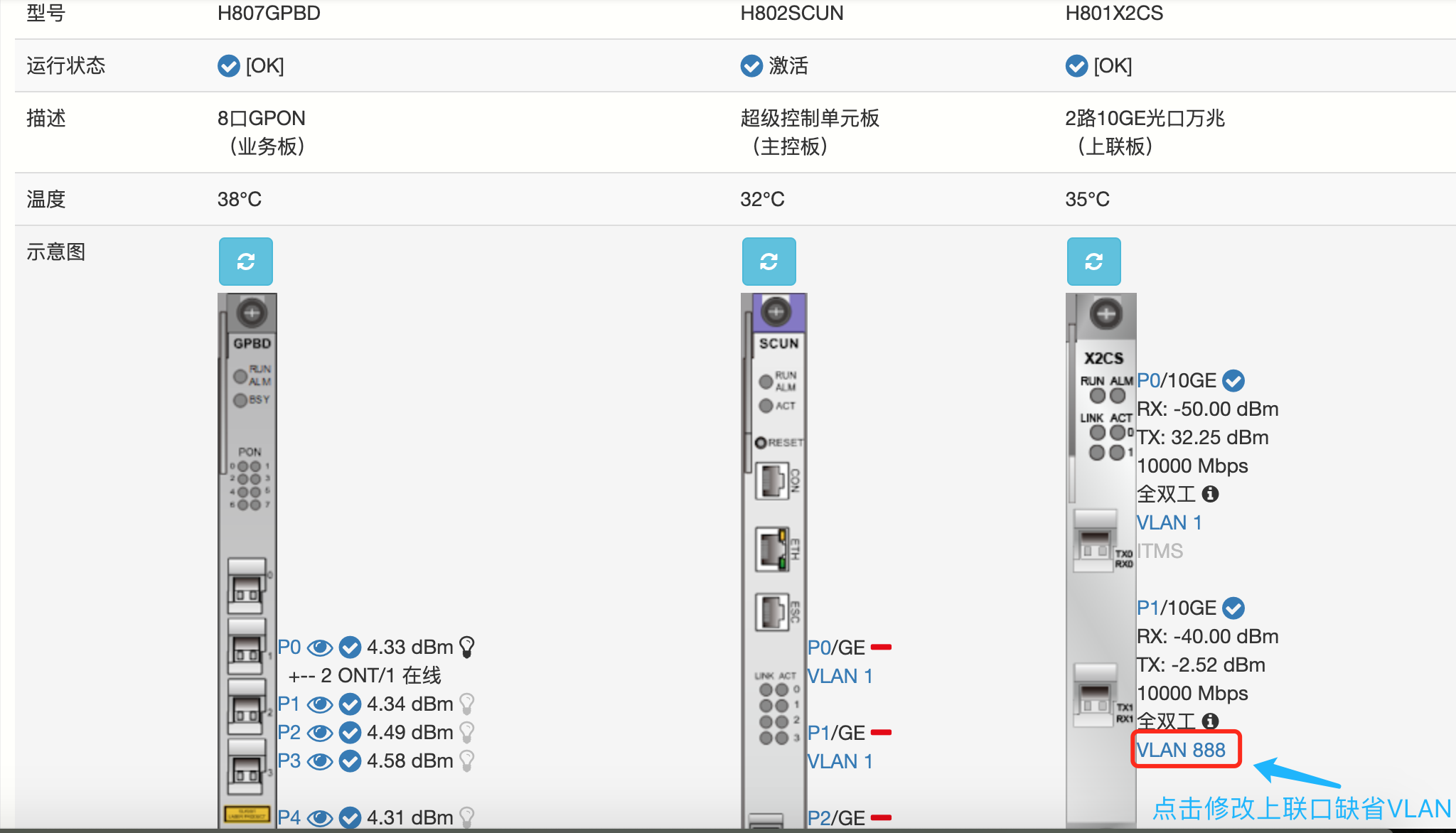
Task: Click lit bulb icon on port P0
Action: pyautogui.click(x=467, y=647)
